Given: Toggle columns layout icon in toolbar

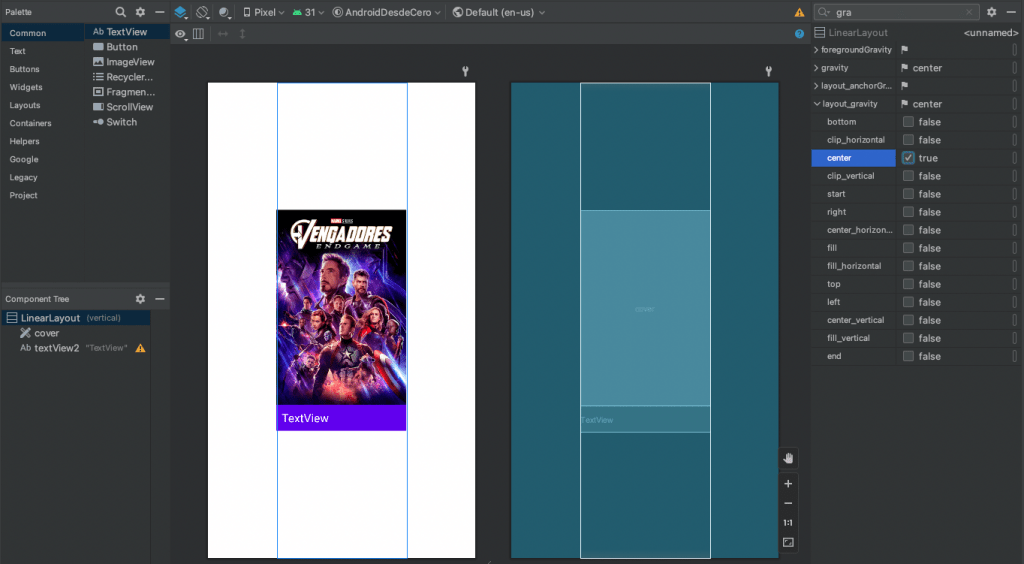Looking at the screenshot, I should point(199,34).
